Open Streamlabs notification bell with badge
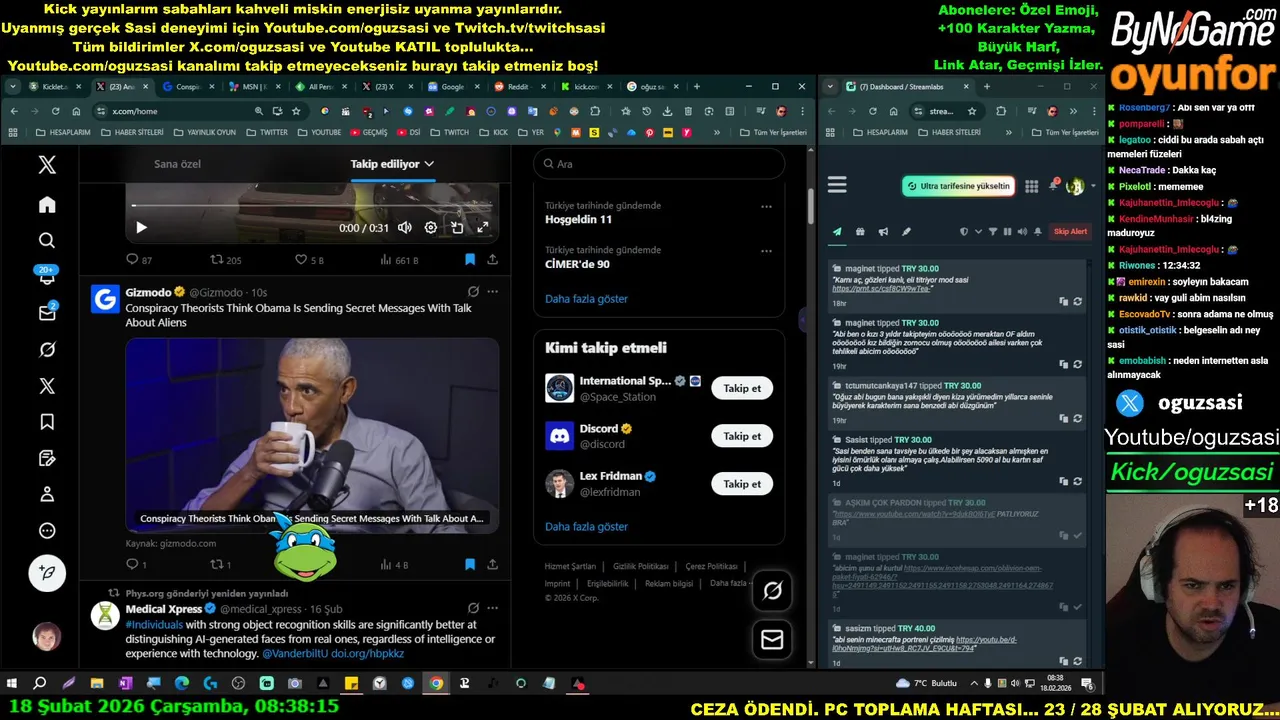The height and width of the screenshot is (720, 1280). coord(1054,185)
